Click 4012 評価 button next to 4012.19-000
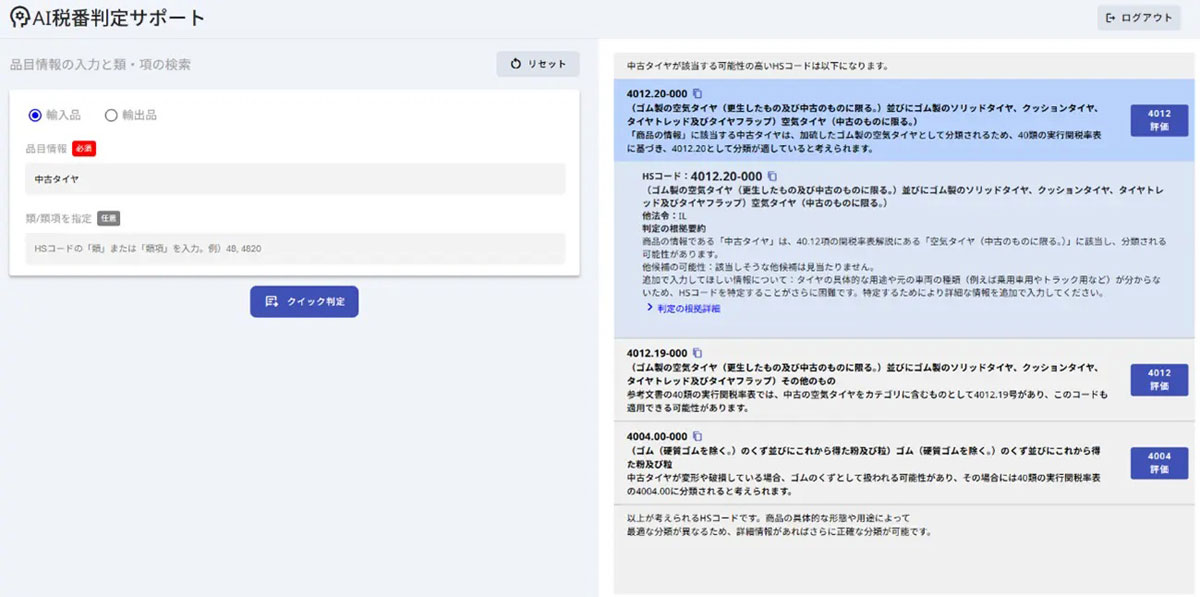The height and width of the screenshot is (597, 1200). click(x=1159, y=380)
